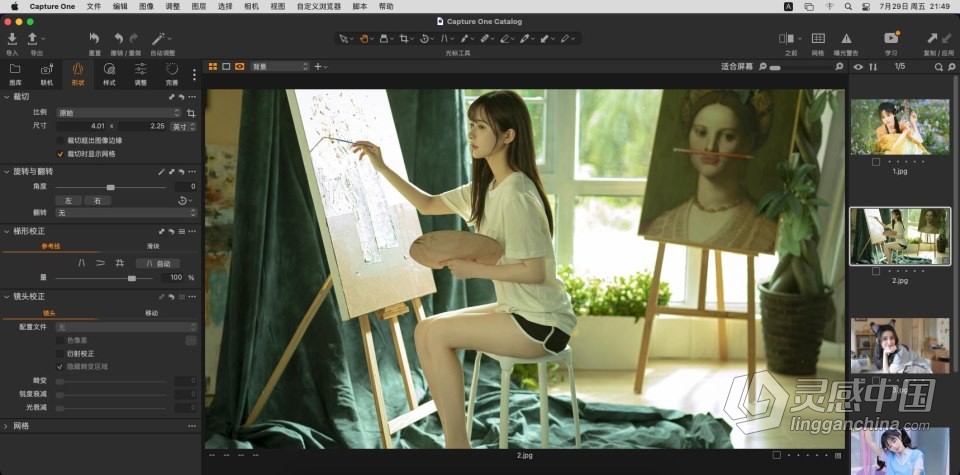Screen dimensions: 960x475
Task: Click the copy adjustments arrow icon
Action: (932, 39)
